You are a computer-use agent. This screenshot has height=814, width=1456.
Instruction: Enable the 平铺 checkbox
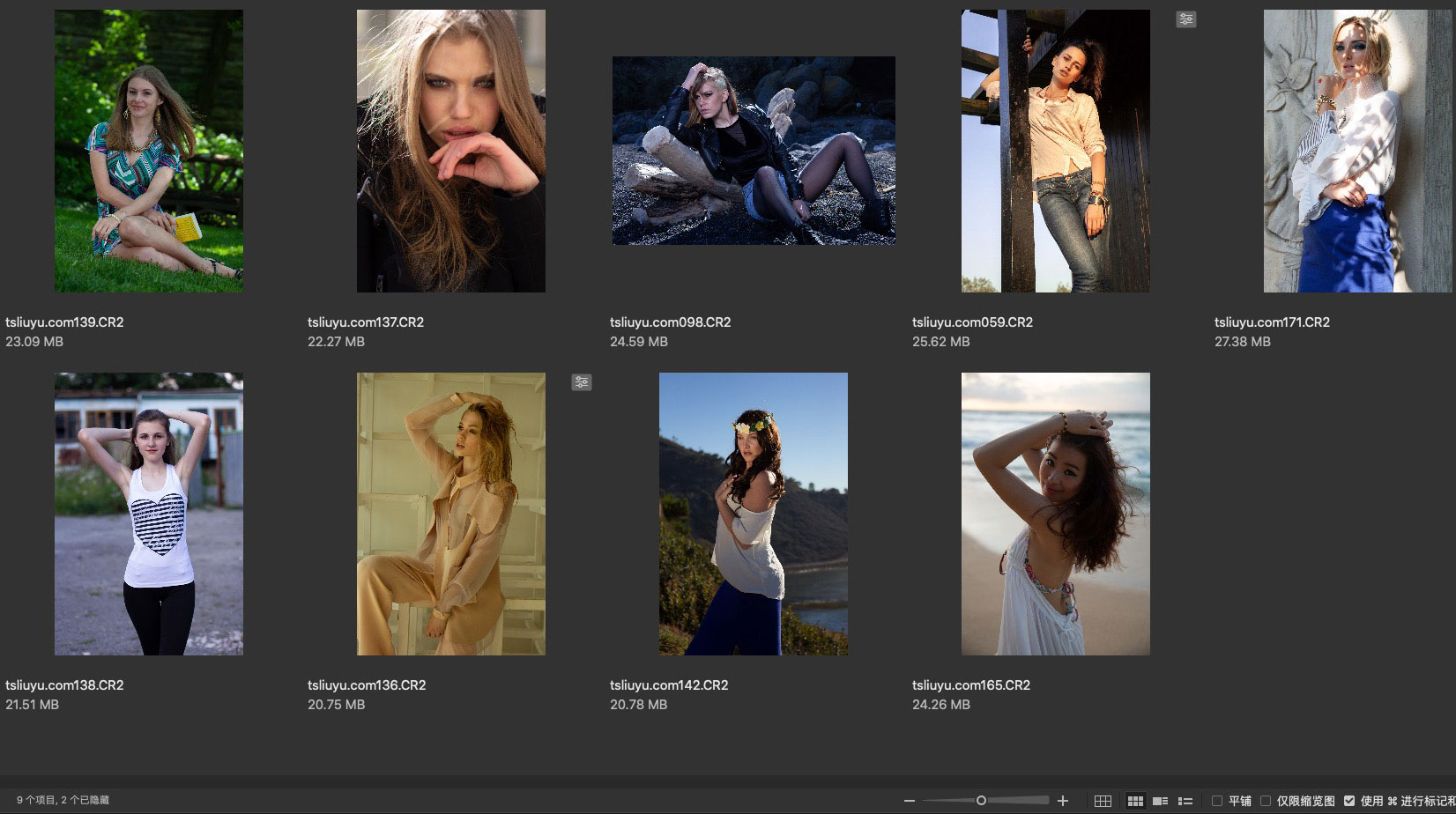[1217, 801]
